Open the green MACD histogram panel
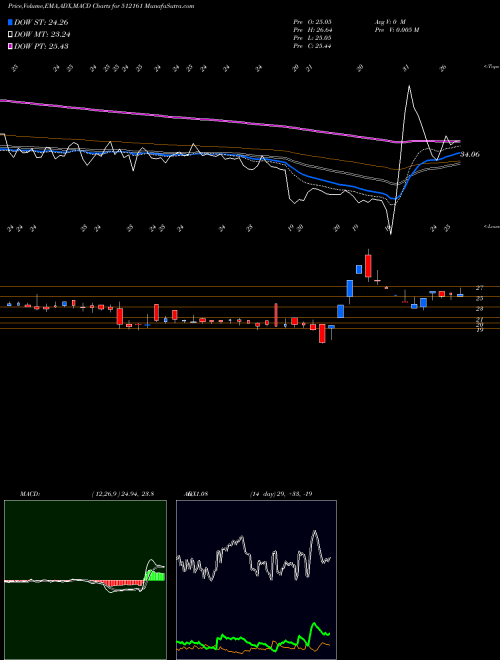Viewport: 500px width, 660px height. 85,580
